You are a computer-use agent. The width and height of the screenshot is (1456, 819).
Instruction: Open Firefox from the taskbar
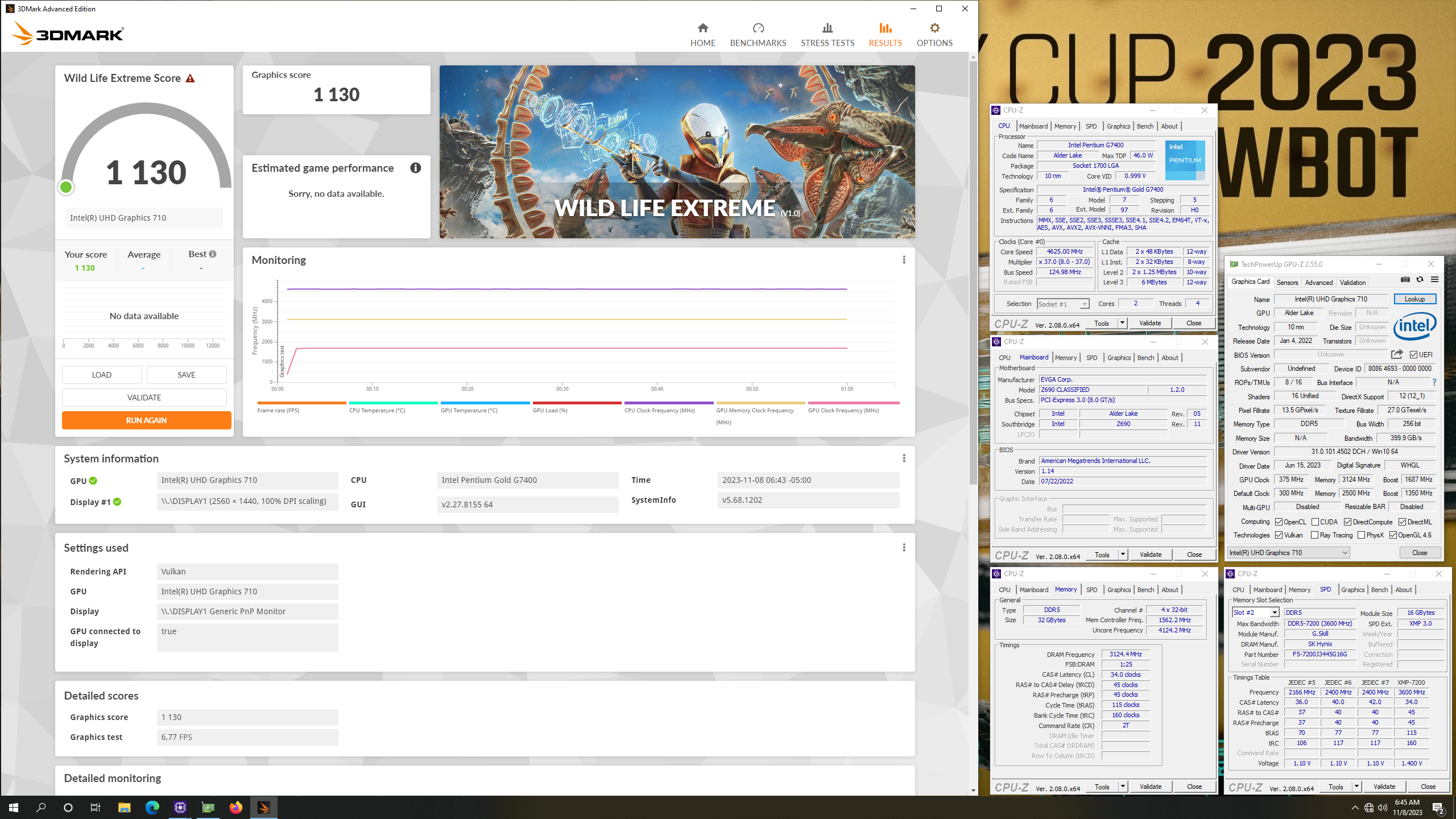point(235,808)
